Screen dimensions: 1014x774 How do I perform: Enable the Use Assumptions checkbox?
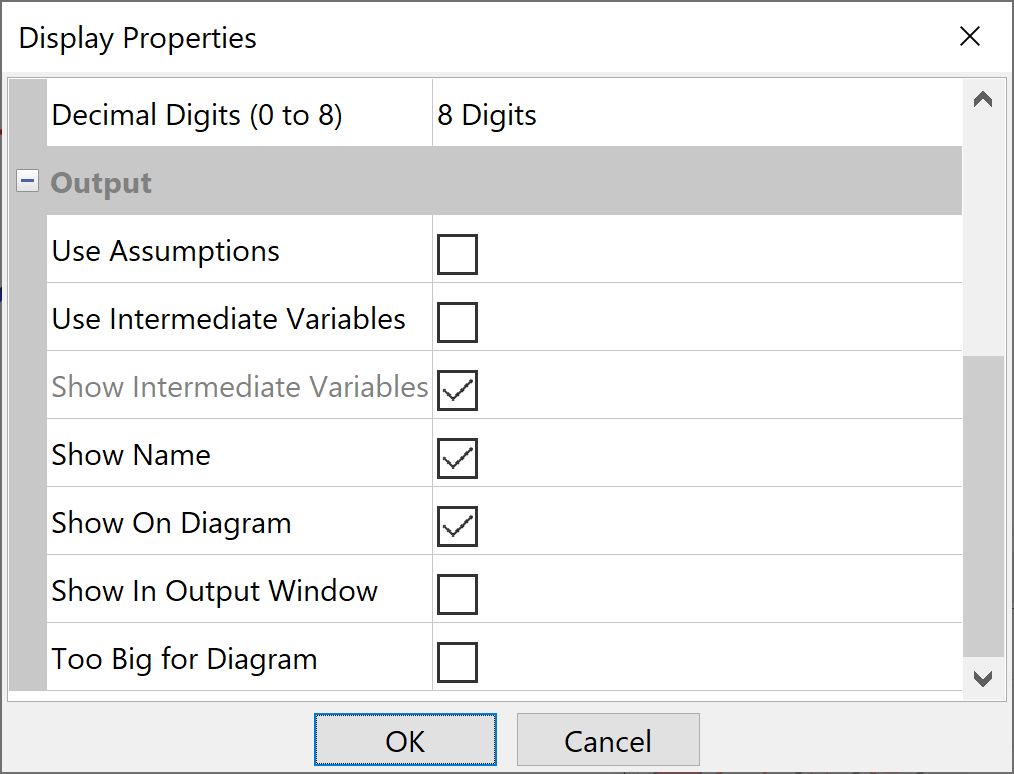[x=457, y=254]
